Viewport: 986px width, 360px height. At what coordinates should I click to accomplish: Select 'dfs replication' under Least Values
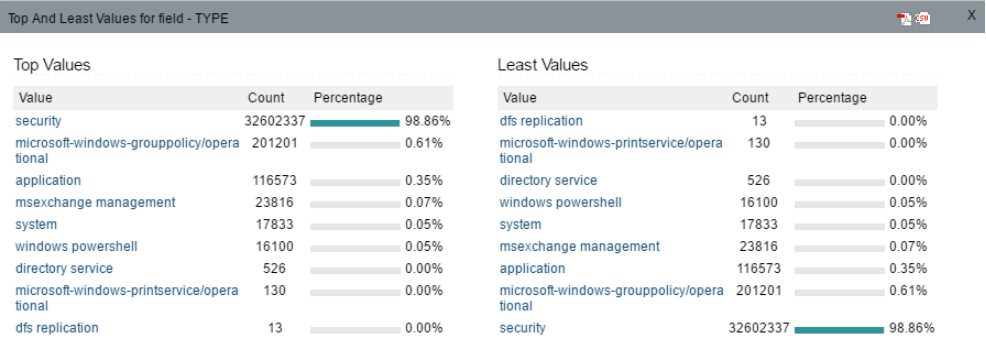point(541,121)
